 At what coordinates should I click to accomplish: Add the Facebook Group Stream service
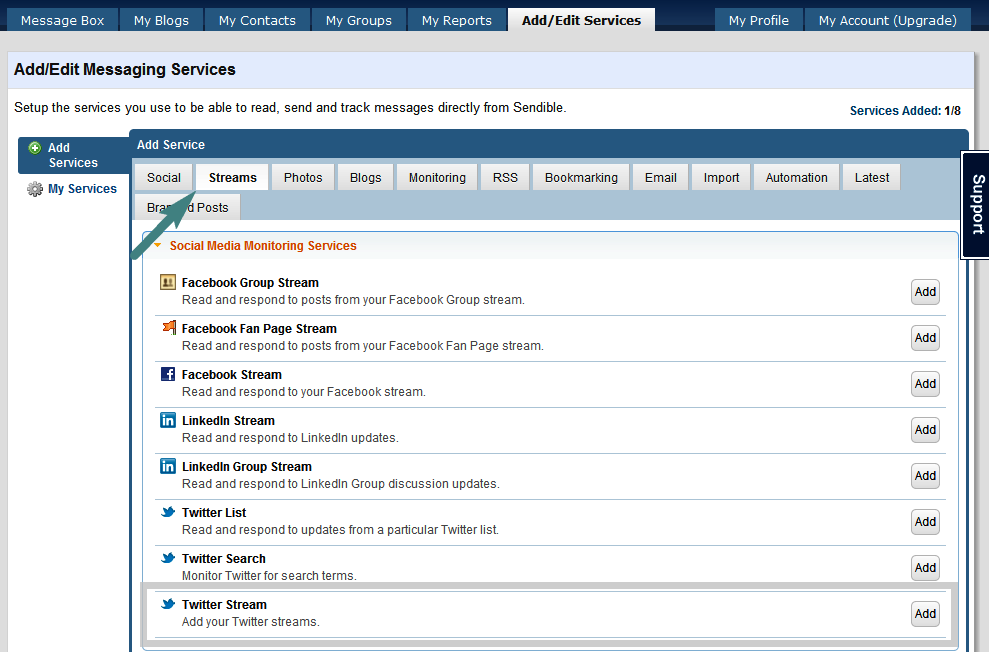tap(925, 292)
